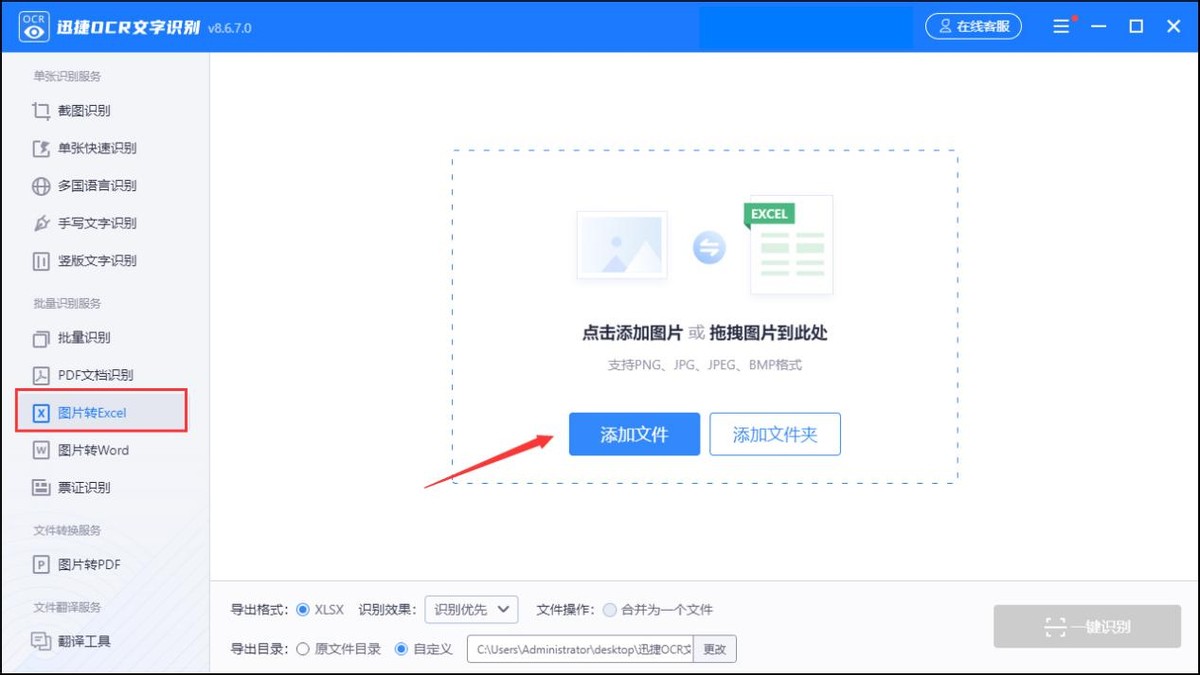Open 手写文字识别 in sidebar
This screenshot has height=675, width=1200.
pyautogui.click(x=97, y=223)
